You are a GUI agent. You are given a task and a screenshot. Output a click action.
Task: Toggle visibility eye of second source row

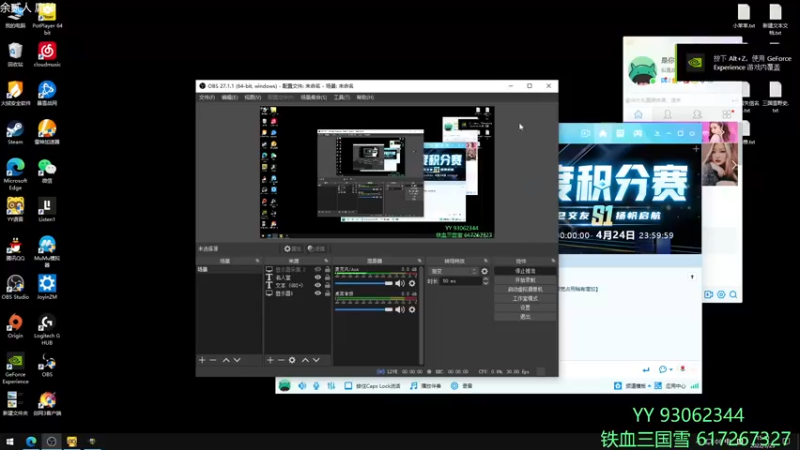(x=318, y=277)
